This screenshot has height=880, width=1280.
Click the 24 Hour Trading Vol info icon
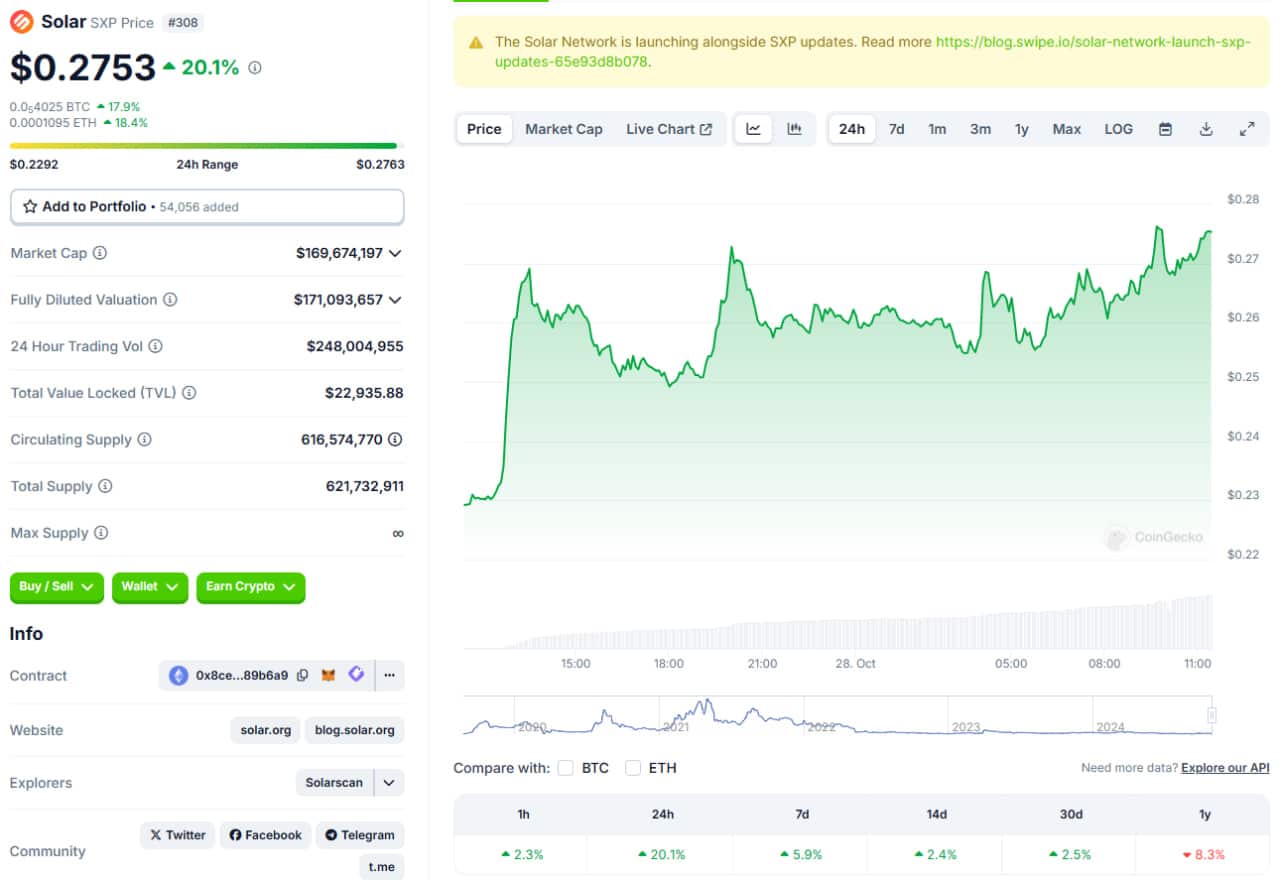click(155, 346)
